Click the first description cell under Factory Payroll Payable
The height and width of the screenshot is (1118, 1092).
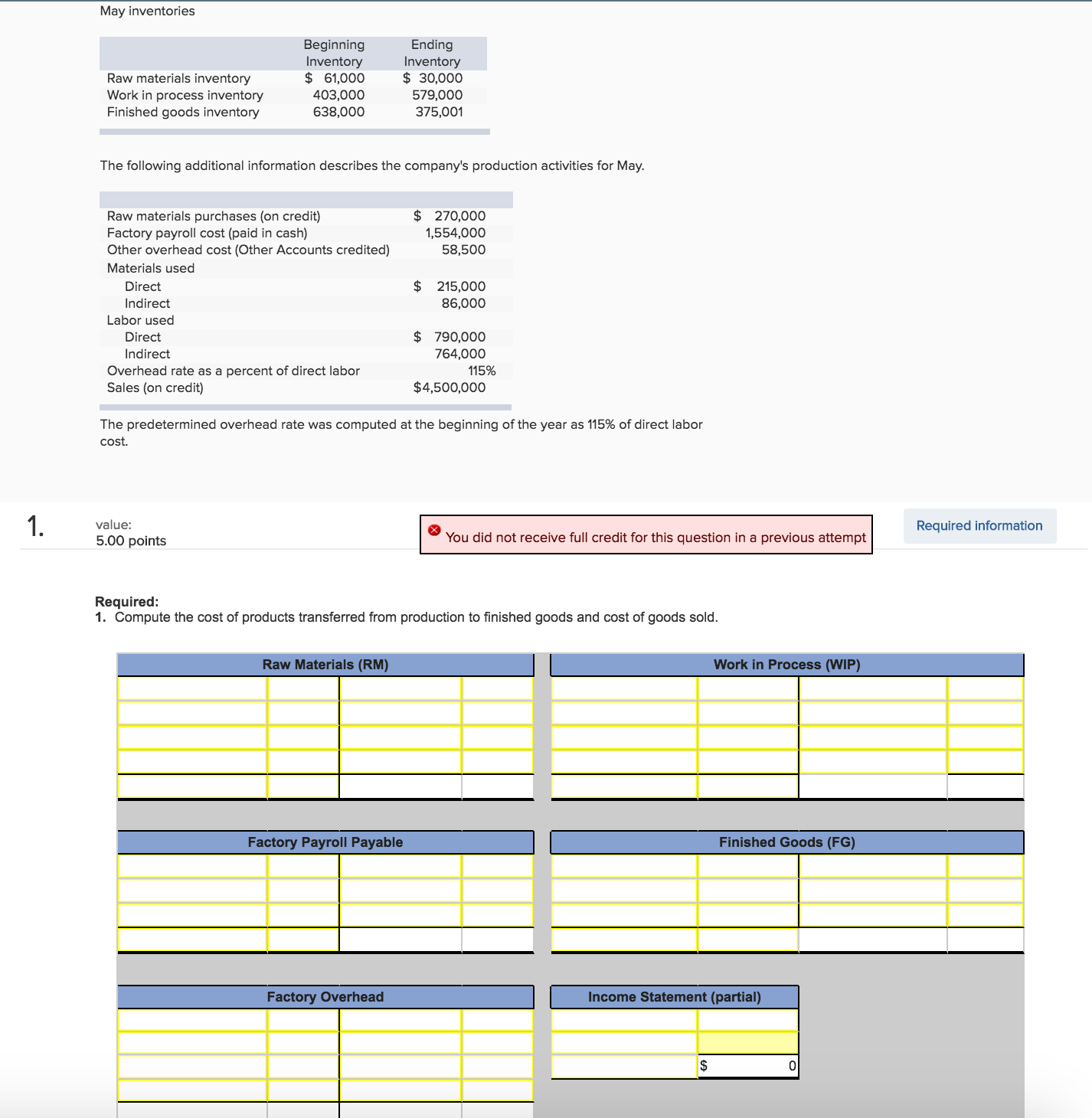(192, 866)
